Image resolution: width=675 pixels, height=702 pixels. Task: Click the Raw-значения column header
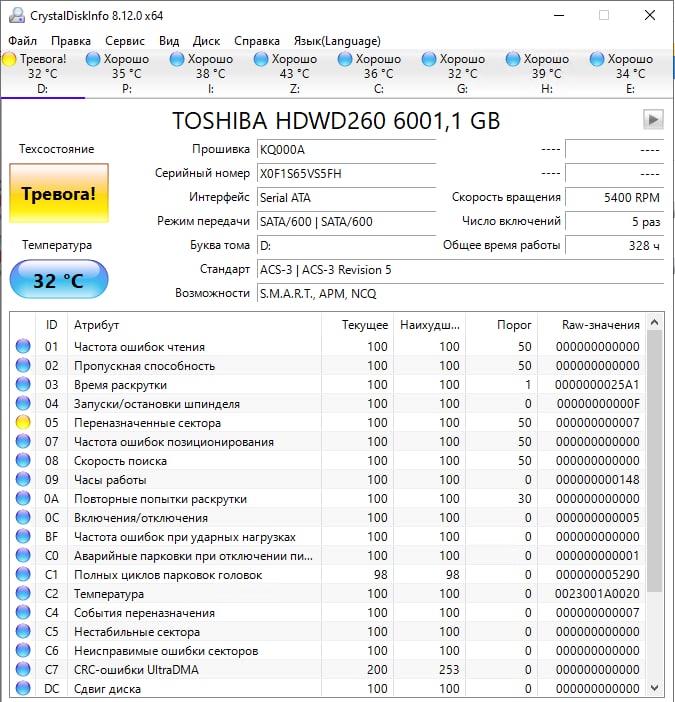(x=591, y=325)
